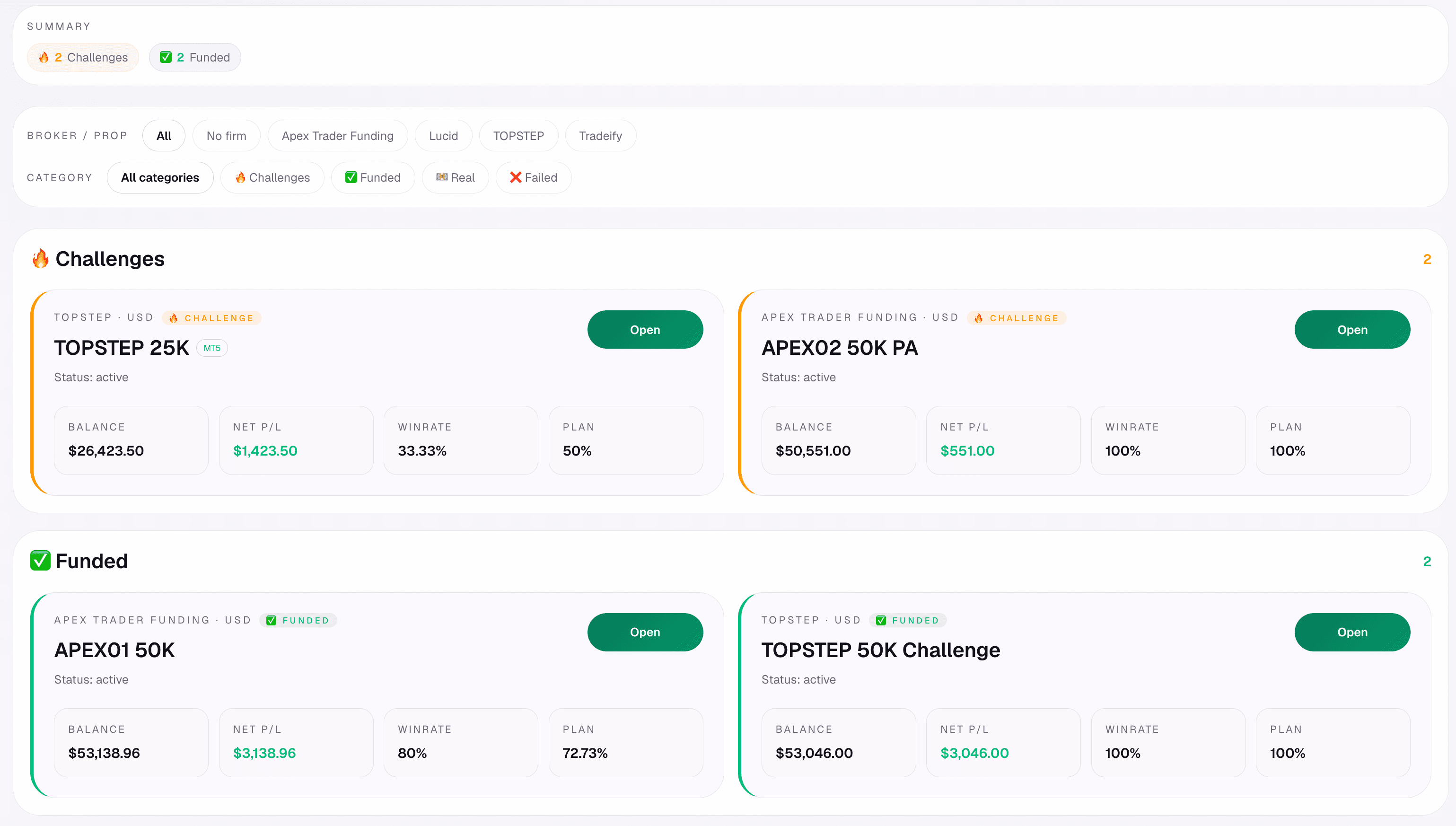Click Status: active under APEX01 50K

(x=91, y=680)
